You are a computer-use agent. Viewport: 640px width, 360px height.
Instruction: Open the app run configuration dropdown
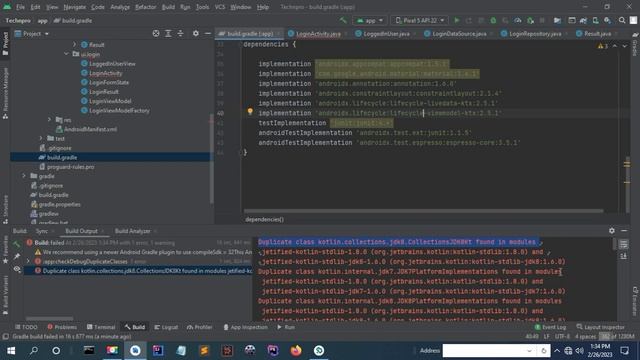[x=369, y=20]
